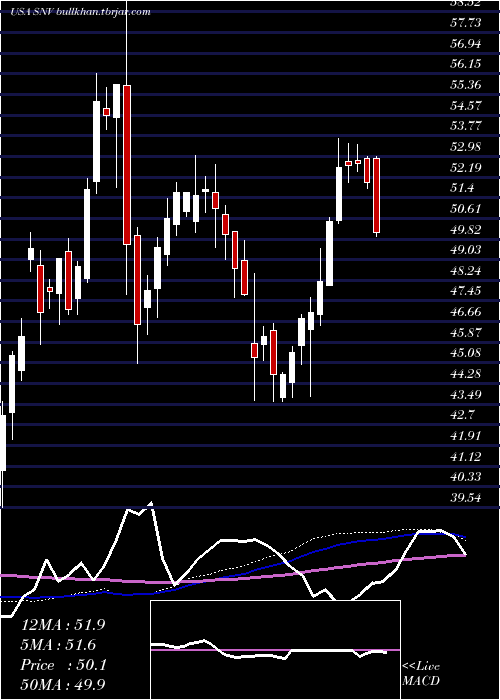The image size is (500, 700).
Task: Click the 41.12 price axis label
Action: click(x=465, y=457)
